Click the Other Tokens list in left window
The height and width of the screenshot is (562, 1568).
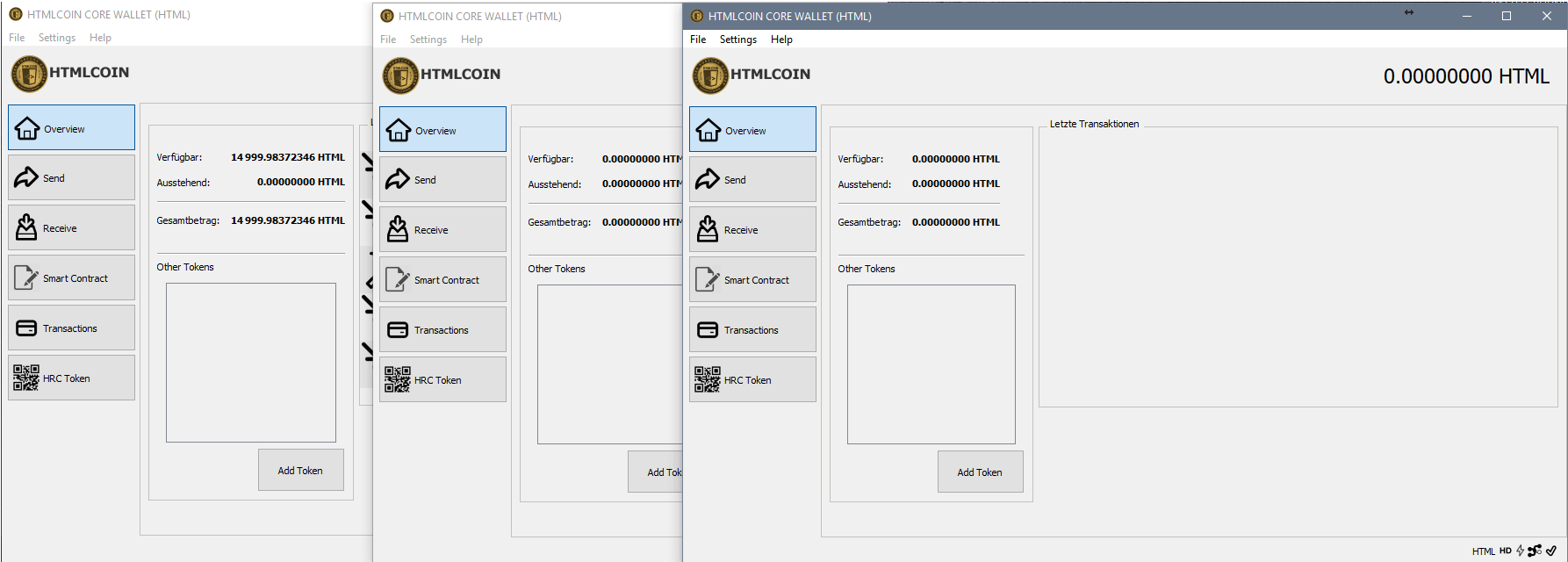point(250,362)
